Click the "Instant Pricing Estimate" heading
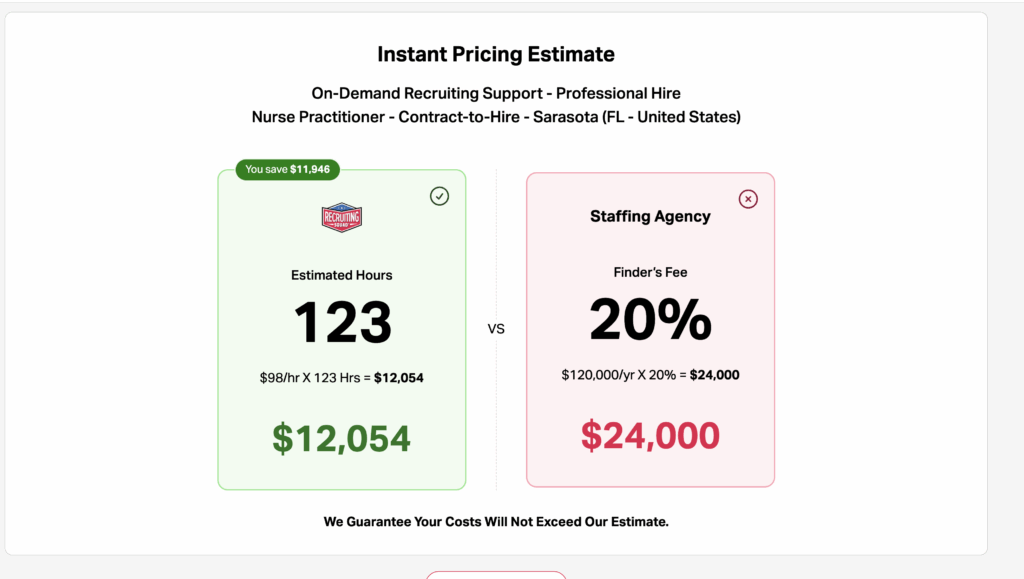Image resolution: width=1024 pixels, height=579 pixels. (496, 54)
